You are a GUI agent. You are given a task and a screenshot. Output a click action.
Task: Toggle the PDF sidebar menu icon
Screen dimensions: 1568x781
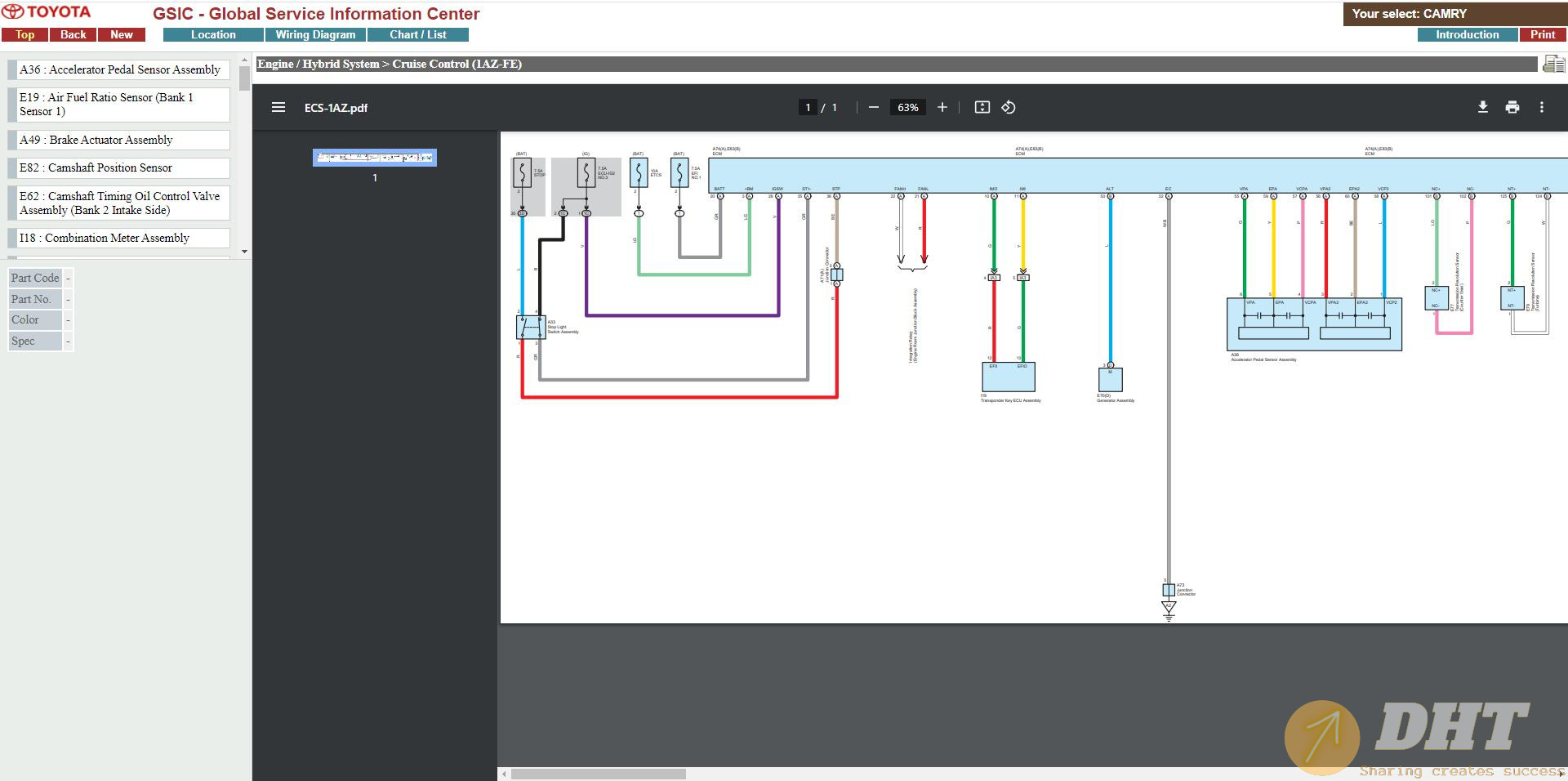tap(278, 107)
